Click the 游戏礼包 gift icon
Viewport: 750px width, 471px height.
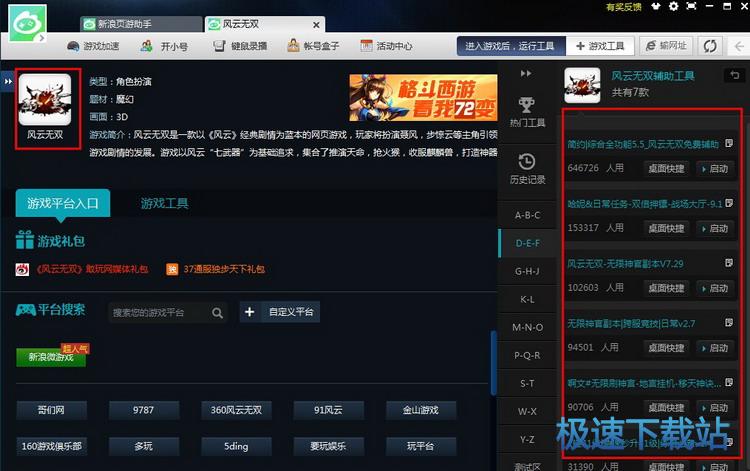(x=24, y=240)
